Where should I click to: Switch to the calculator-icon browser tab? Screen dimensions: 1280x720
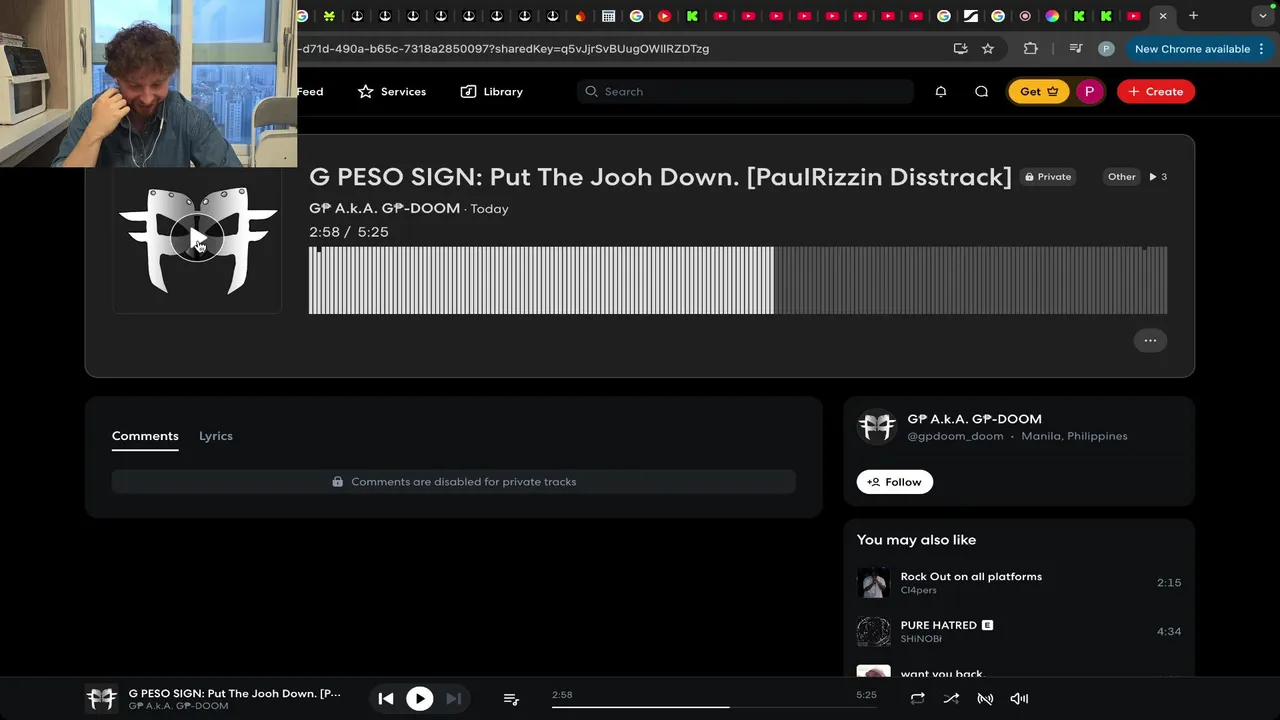pyautogui.click(x=608, y=16)
